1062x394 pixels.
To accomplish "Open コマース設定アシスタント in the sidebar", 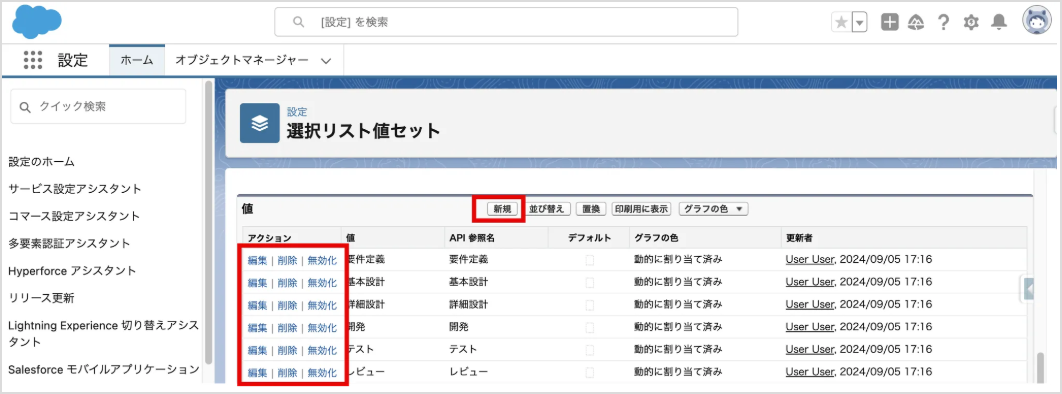I will (x=74, y=216).
